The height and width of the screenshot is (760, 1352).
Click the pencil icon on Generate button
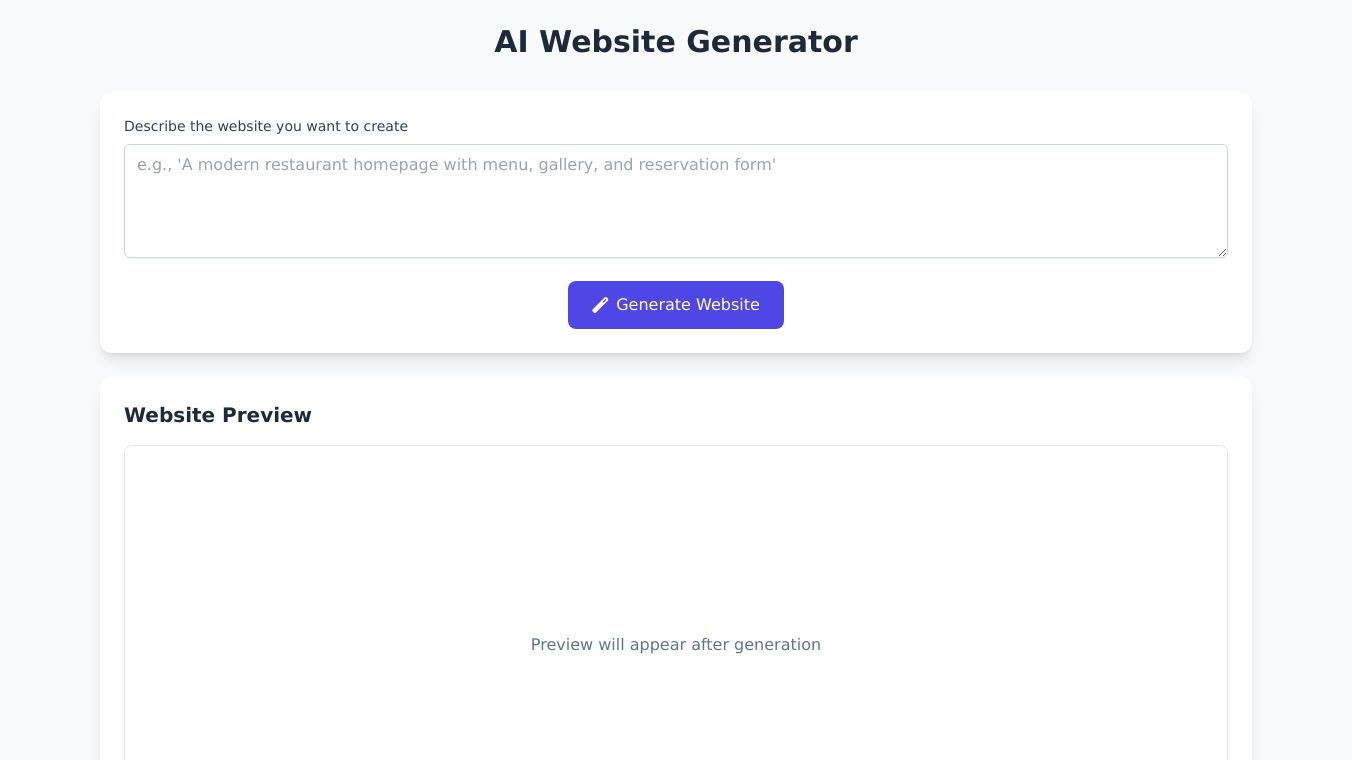pos(600,305)
